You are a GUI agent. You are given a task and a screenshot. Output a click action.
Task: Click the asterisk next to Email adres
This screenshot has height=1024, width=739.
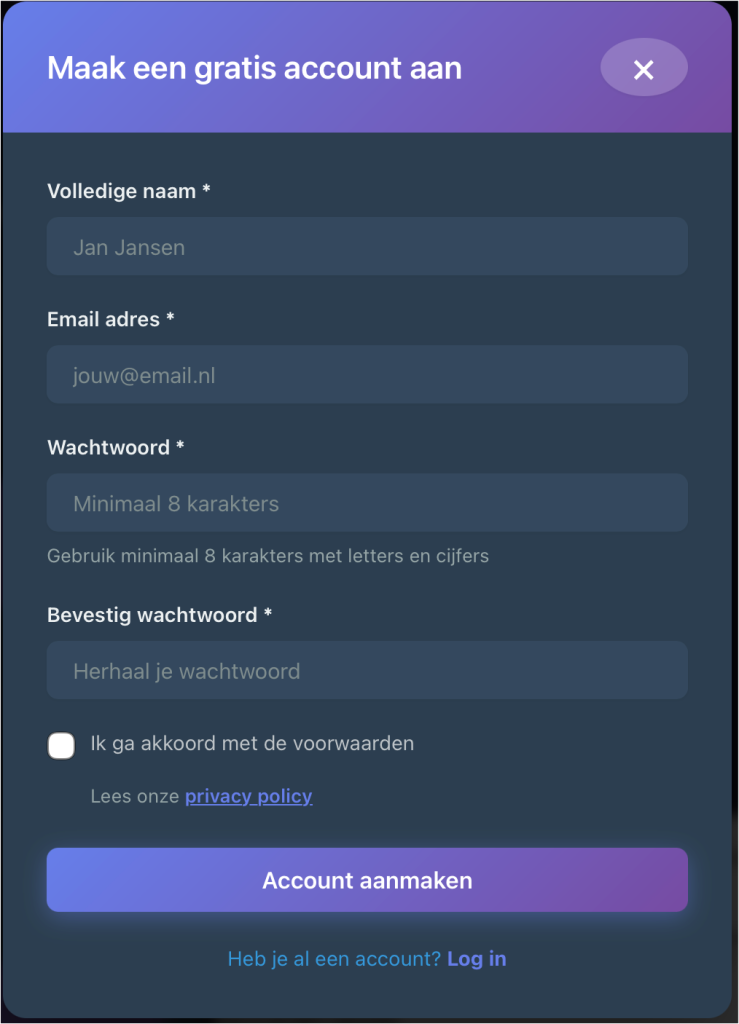(170, 319)
